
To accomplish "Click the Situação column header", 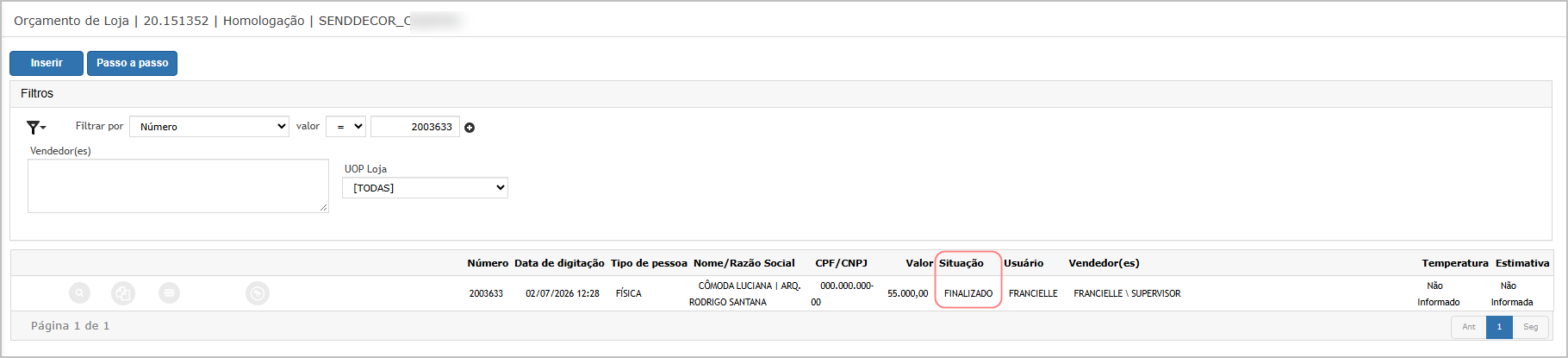I will coord(961,263).
